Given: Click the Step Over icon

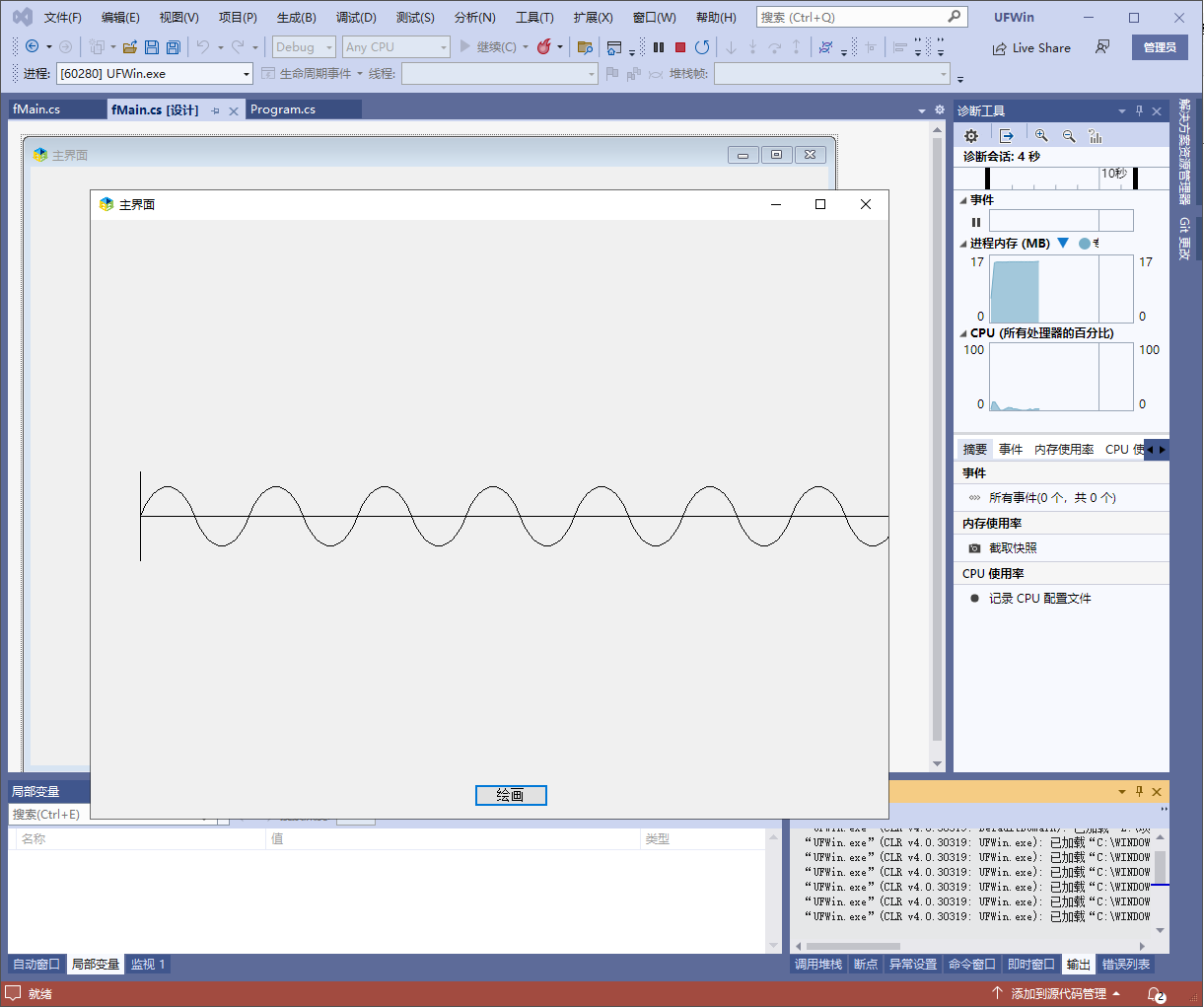Looking at the screenshot, I should point(774,46).
